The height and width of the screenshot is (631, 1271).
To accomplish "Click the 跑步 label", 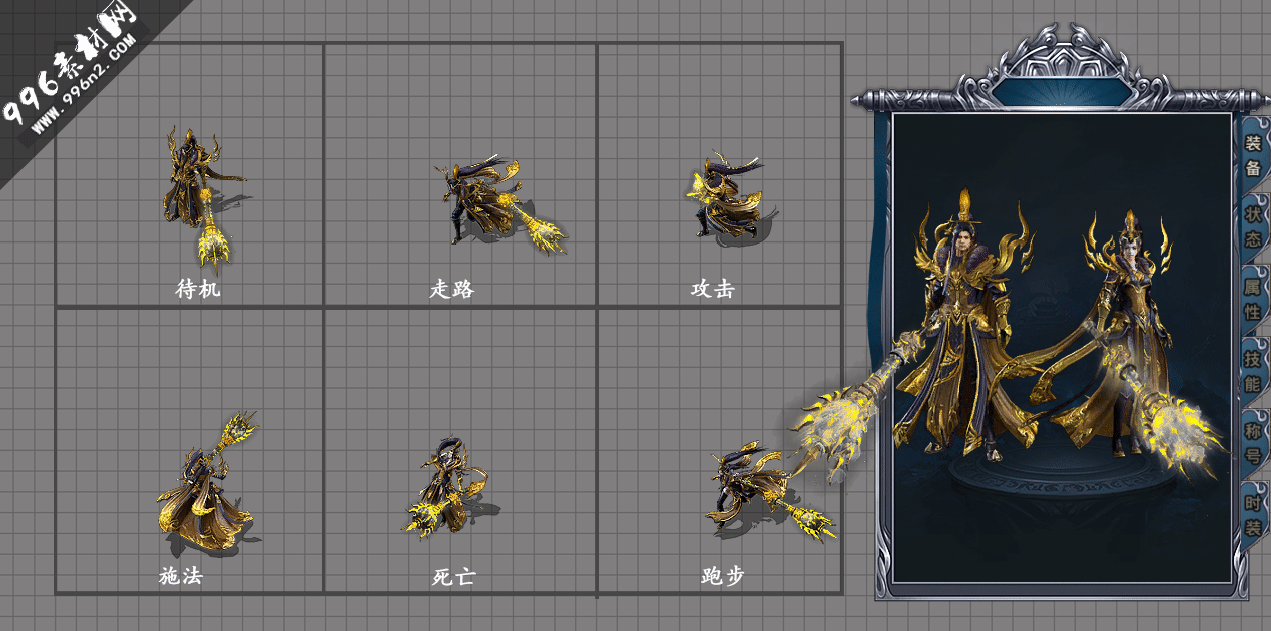I will (723, 577).
